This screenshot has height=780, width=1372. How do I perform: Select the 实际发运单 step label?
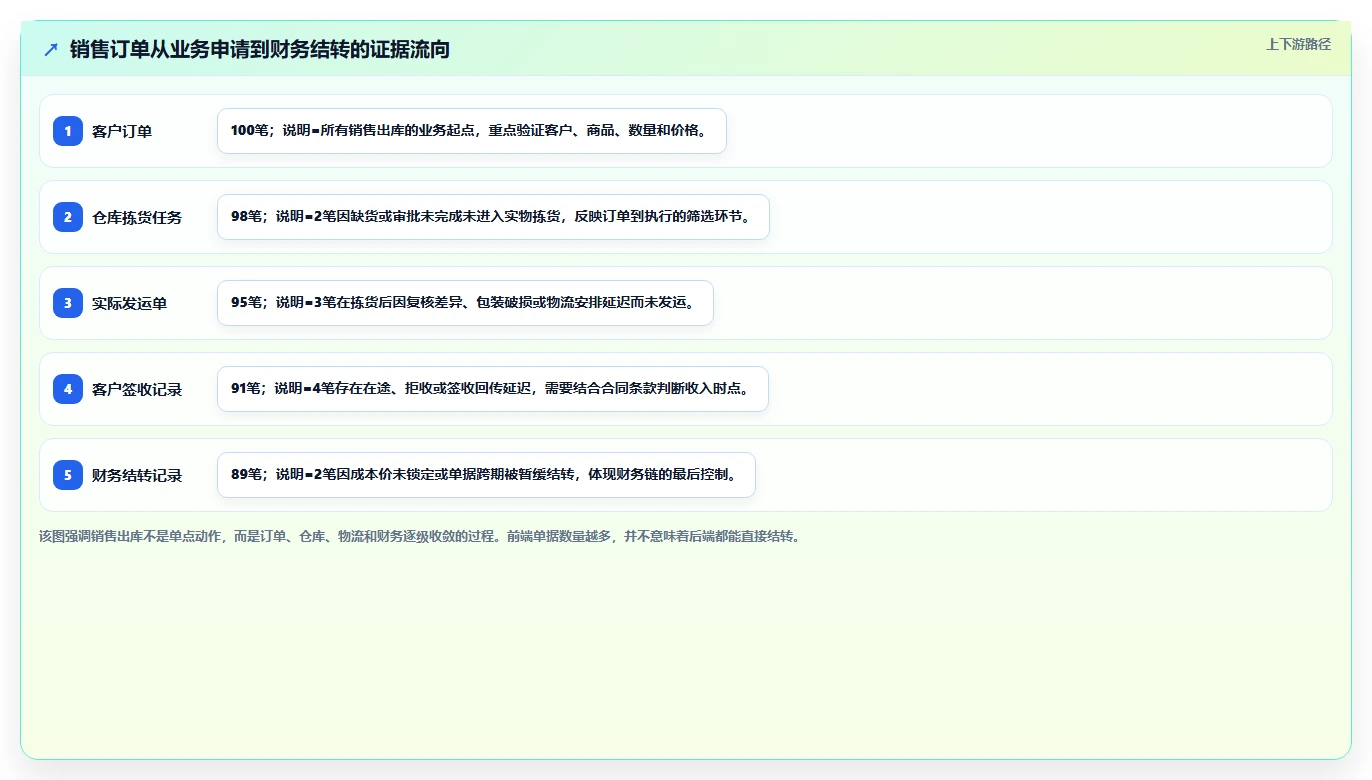coord(130,303)
